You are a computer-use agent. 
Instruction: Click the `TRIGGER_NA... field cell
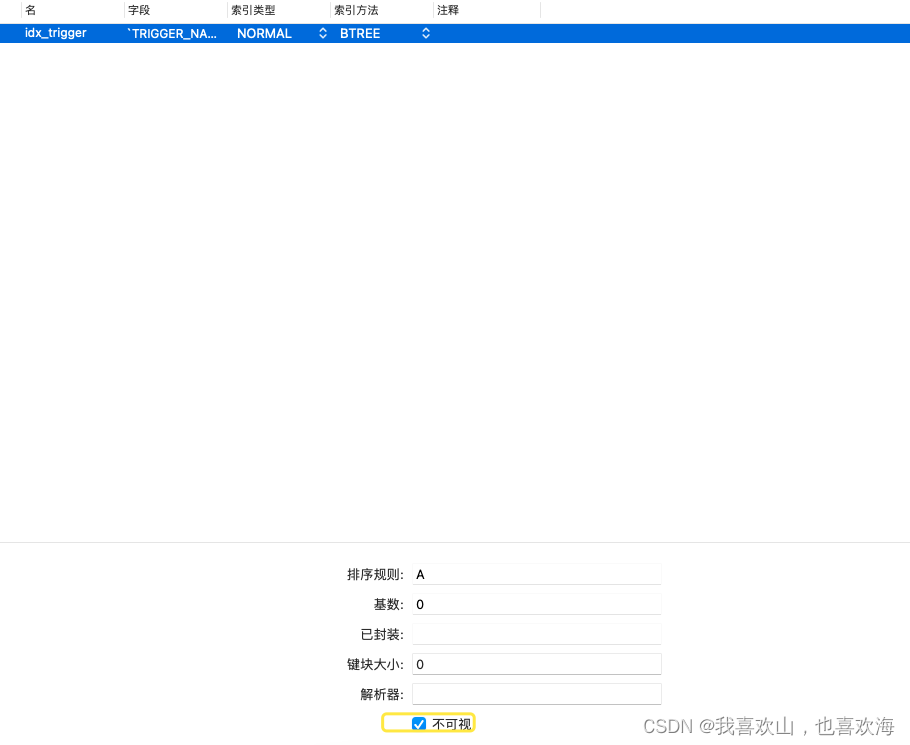pyautogui.click(x=172, y=34)
